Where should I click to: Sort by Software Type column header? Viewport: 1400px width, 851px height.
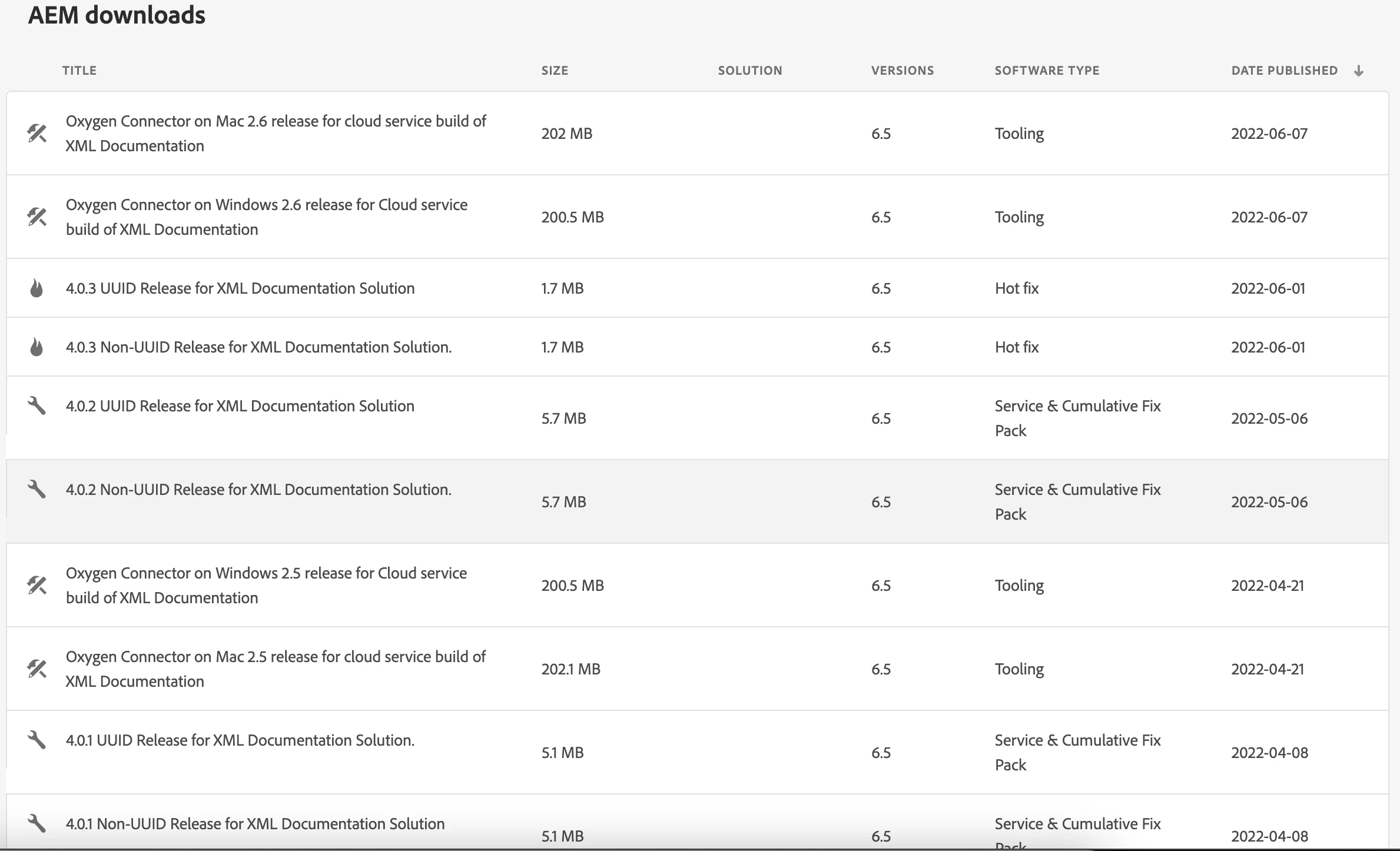(x=1047, y=71)
